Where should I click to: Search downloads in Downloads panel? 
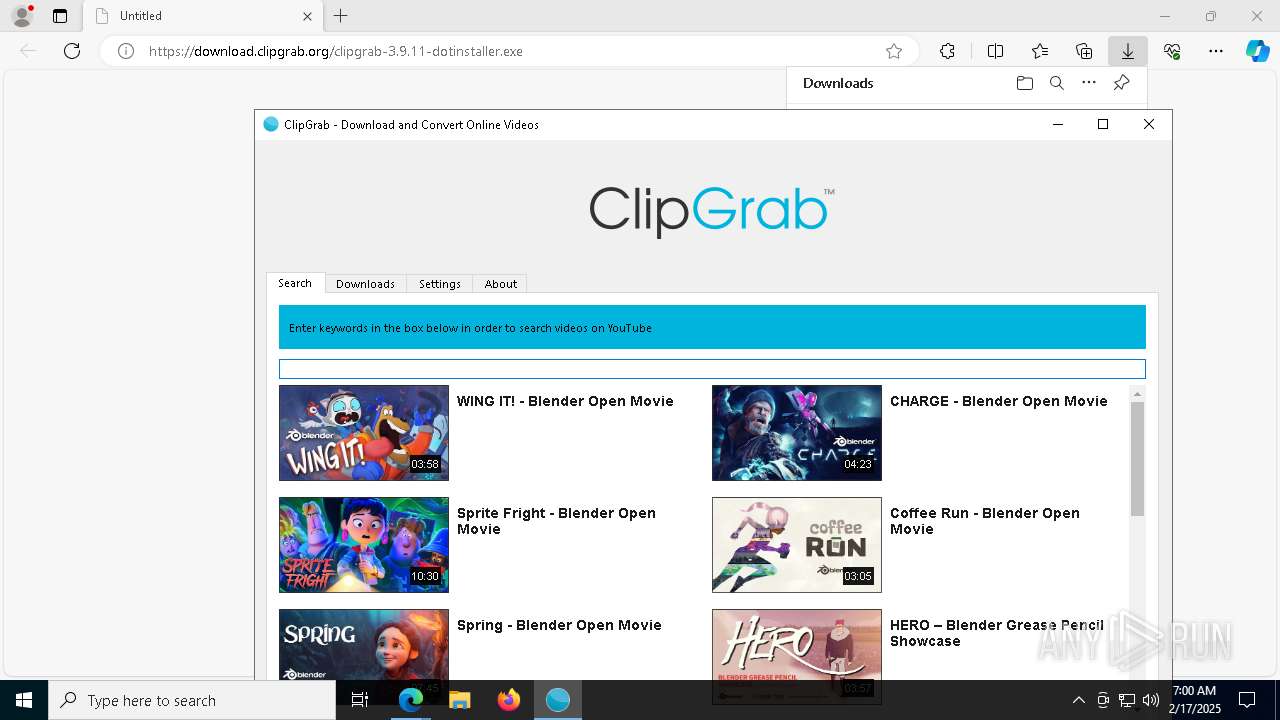click(1057, 83)
